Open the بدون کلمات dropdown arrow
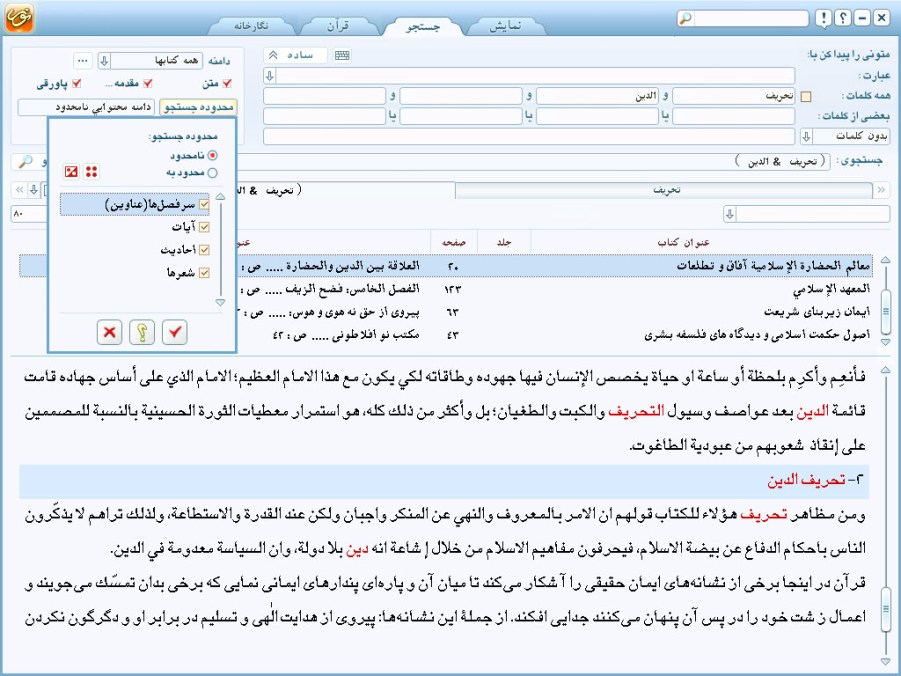901x676 pixels. (806, 136)
